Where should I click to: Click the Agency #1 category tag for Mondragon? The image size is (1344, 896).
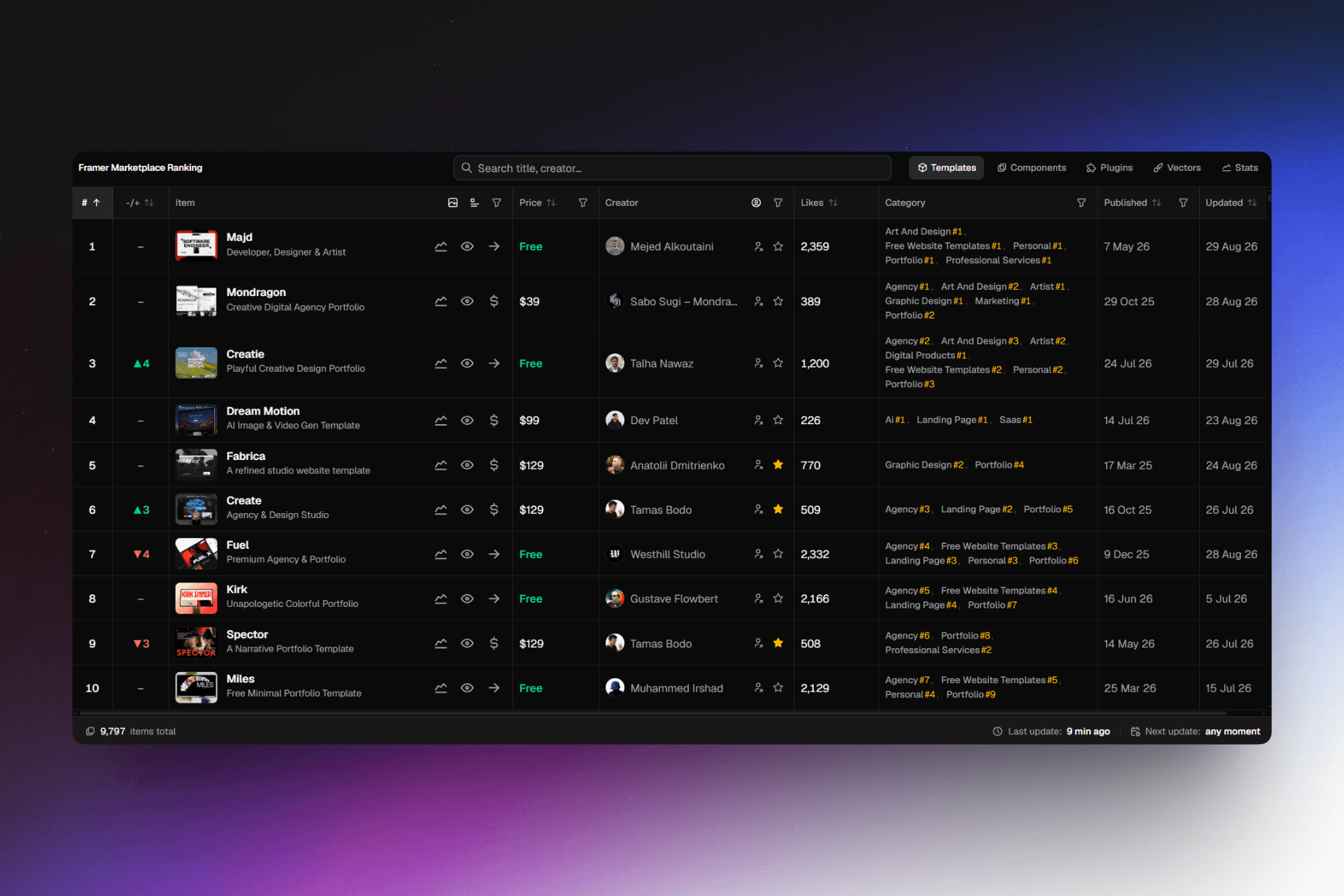click(x=907, y=286)
